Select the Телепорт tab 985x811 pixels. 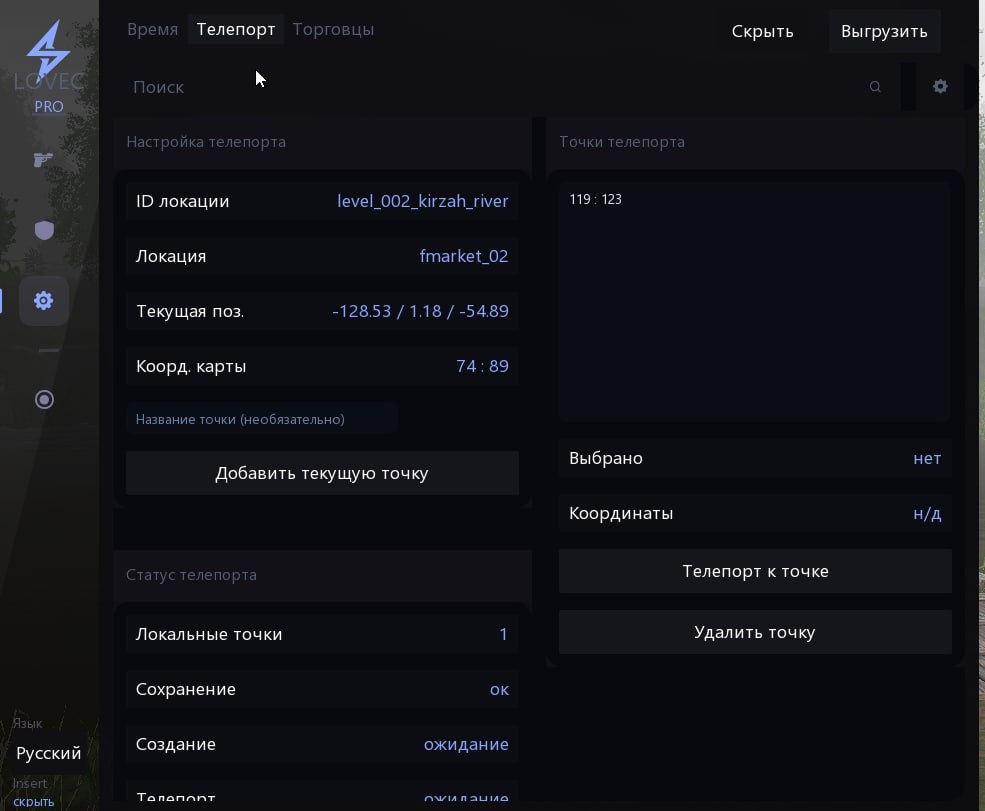236,30
